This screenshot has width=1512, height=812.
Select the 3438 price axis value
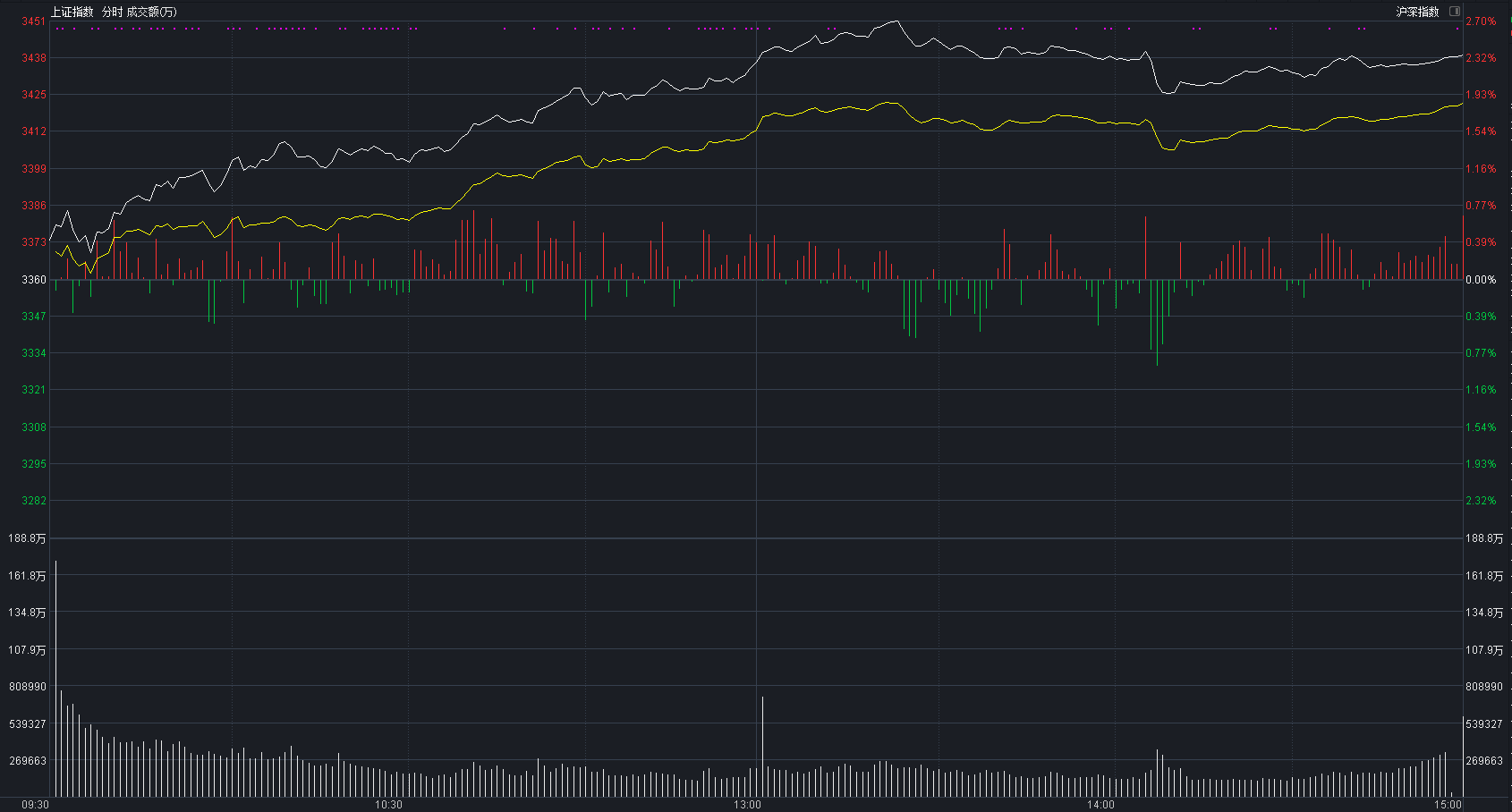click(34, 58)
